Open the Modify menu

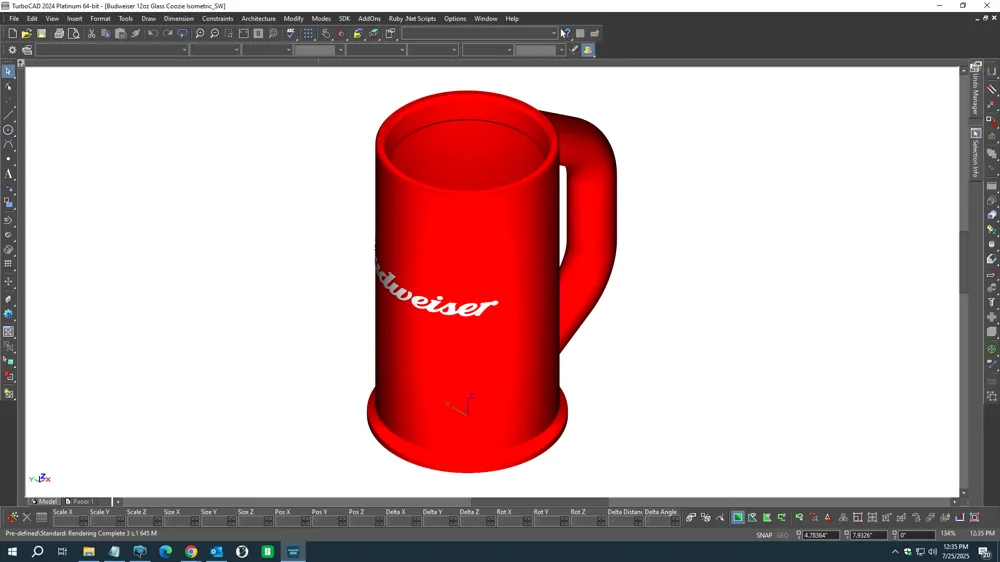tap(293, 18)
